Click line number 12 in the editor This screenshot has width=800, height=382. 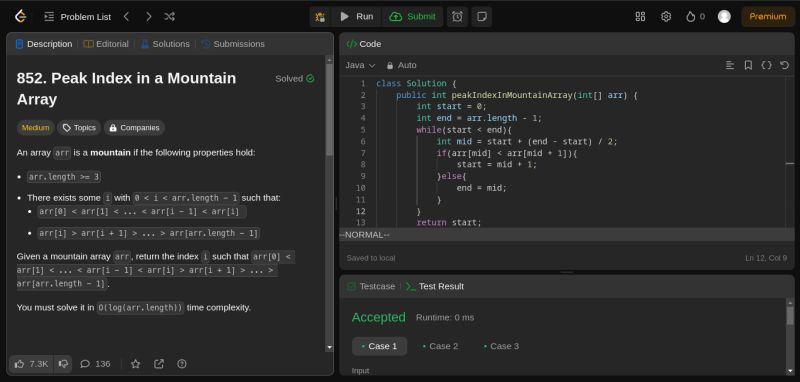(x=361, y=211)
